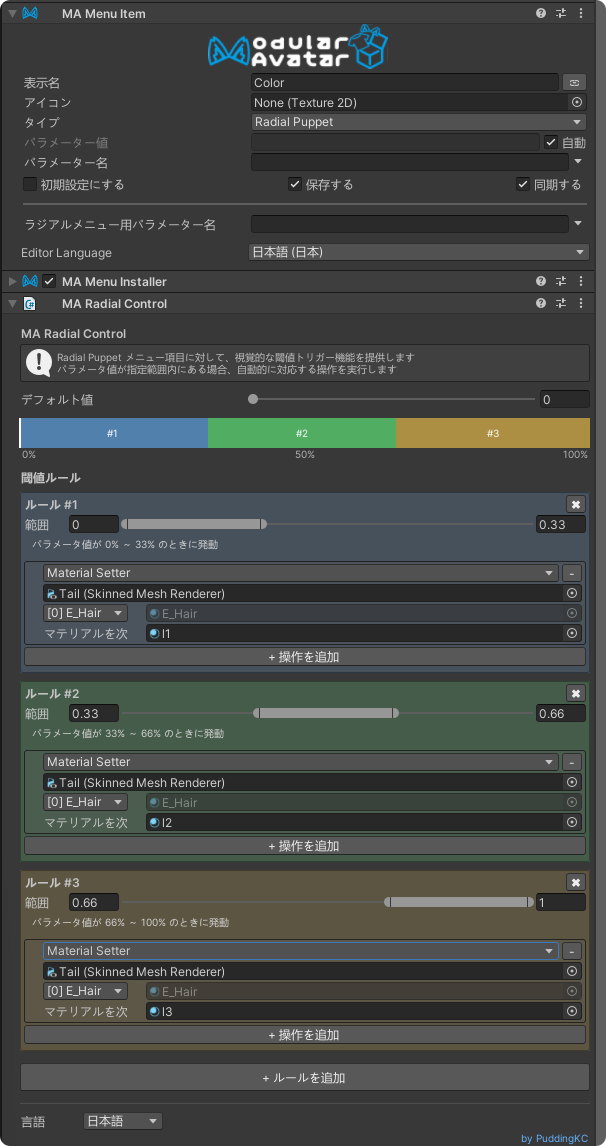The height and width of the screenshot is (1146, 606).
Task: Open more options menu of MA Radial Control
Action: click(581, 303)
